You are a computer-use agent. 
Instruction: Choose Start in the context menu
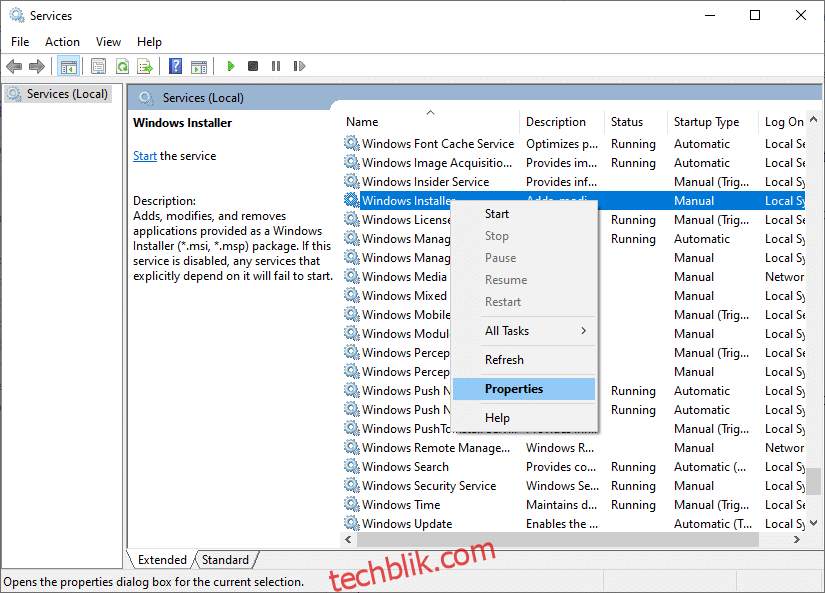click(x=524, y=214)
